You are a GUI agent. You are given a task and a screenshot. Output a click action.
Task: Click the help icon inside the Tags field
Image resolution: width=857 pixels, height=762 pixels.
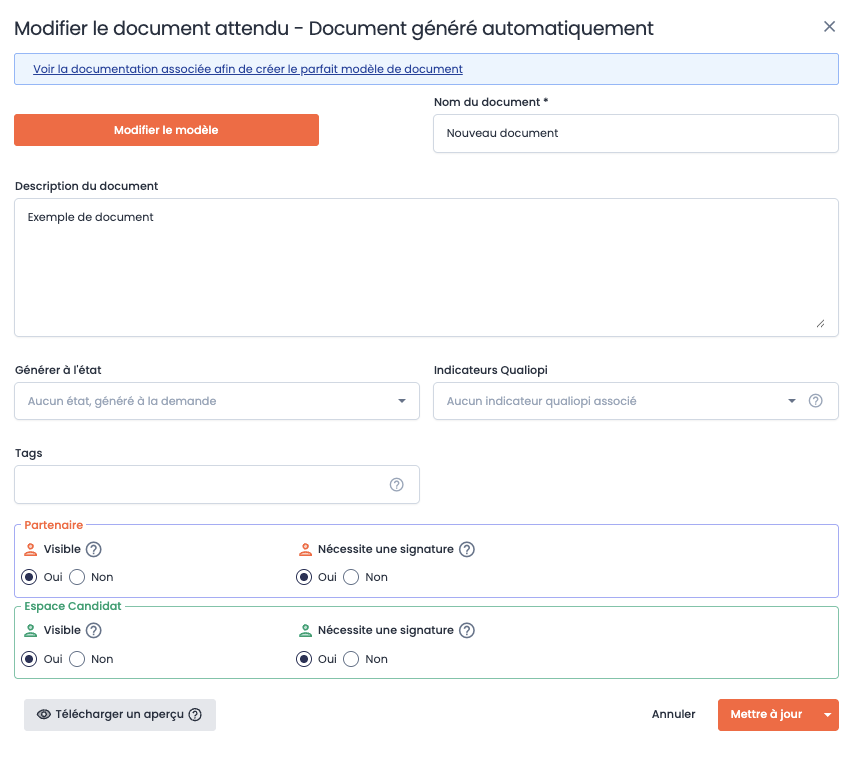(397, 484)
